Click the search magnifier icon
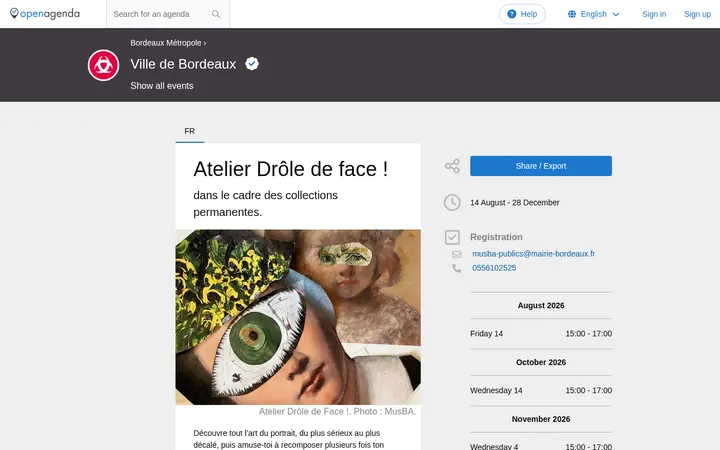 coord(216,14)
